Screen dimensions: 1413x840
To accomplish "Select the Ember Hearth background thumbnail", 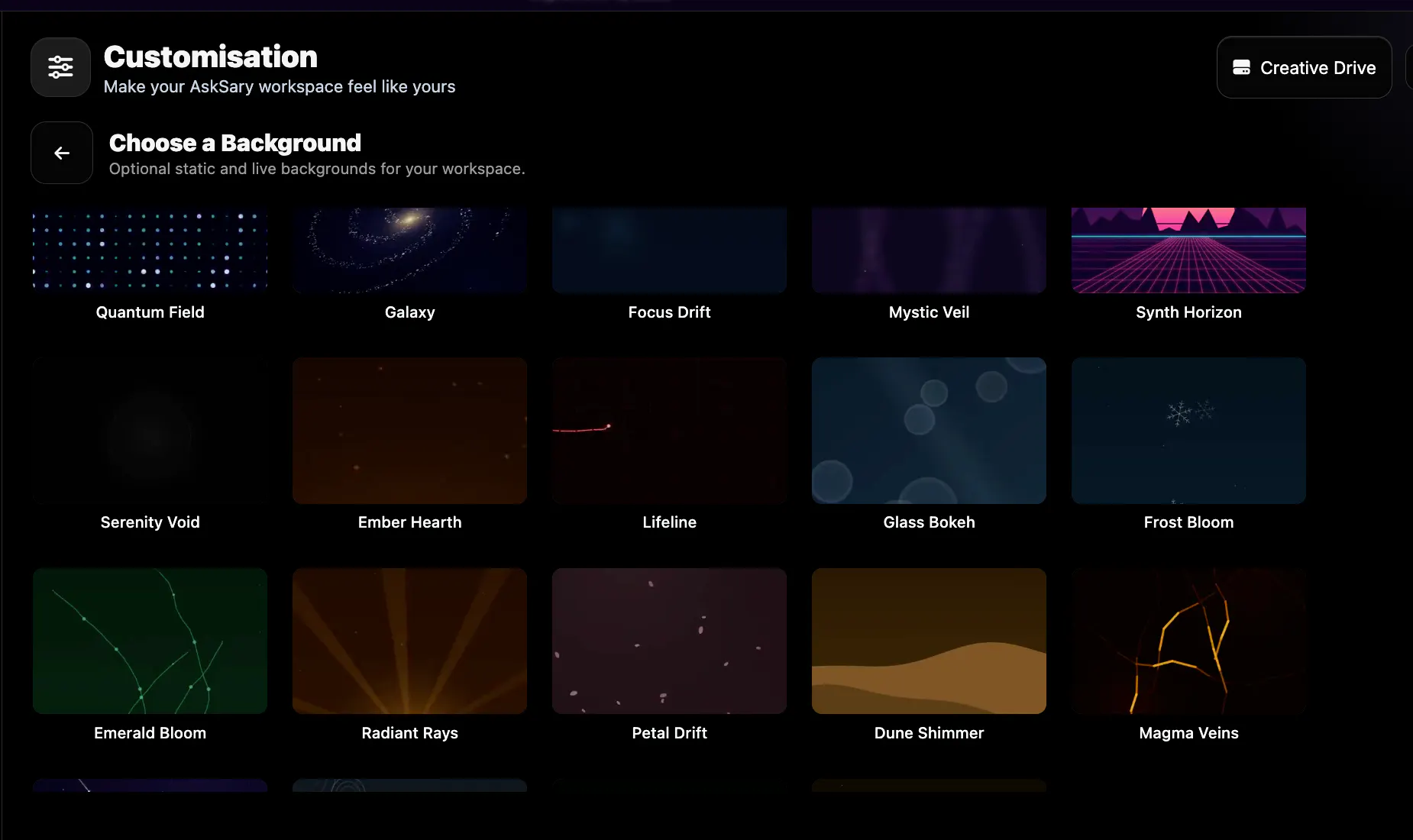I will [410, 431].
